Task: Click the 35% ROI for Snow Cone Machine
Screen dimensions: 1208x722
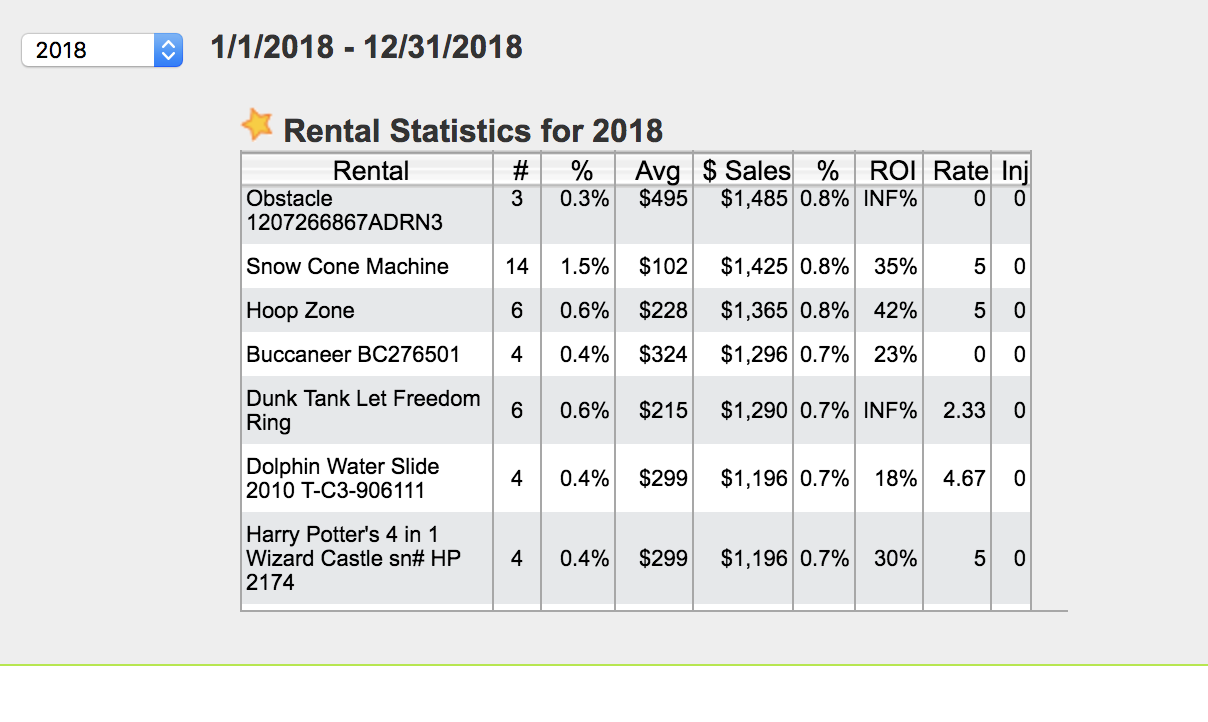Action: [895, 267]
